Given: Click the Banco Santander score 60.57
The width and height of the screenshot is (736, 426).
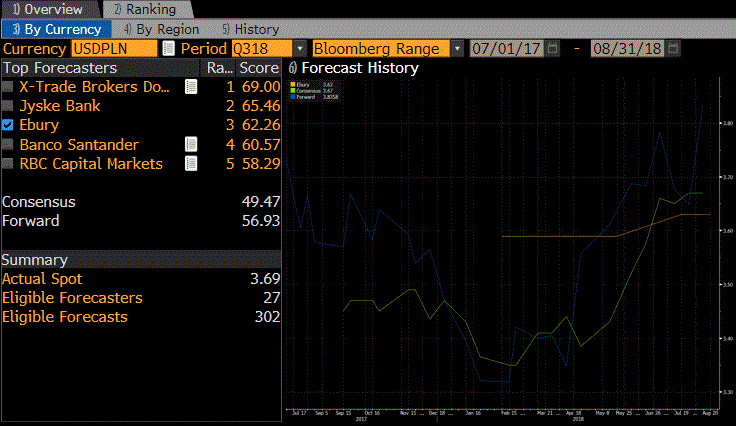Looking at the screenshot, I should pyautogui.click(x=261, y=145).
